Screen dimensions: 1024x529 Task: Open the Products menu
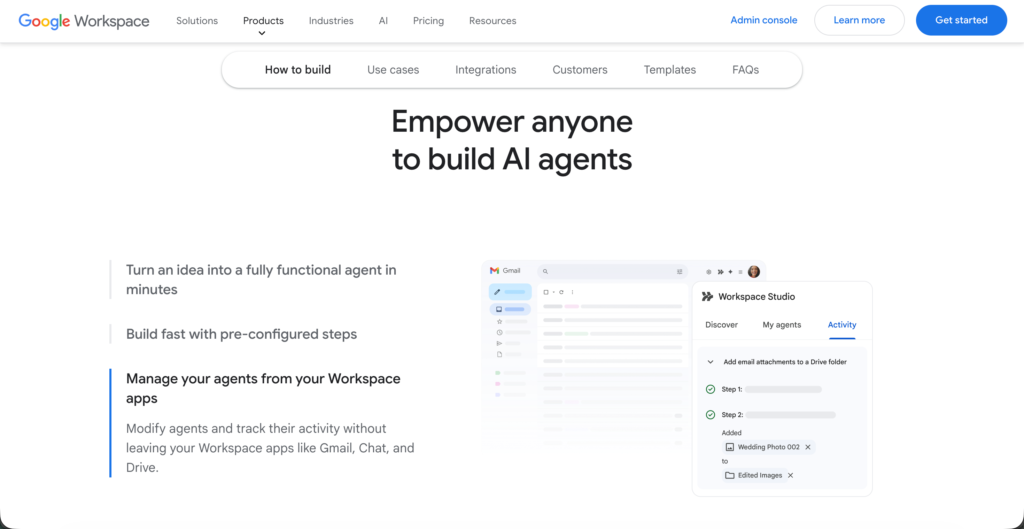tap(263, 20)
